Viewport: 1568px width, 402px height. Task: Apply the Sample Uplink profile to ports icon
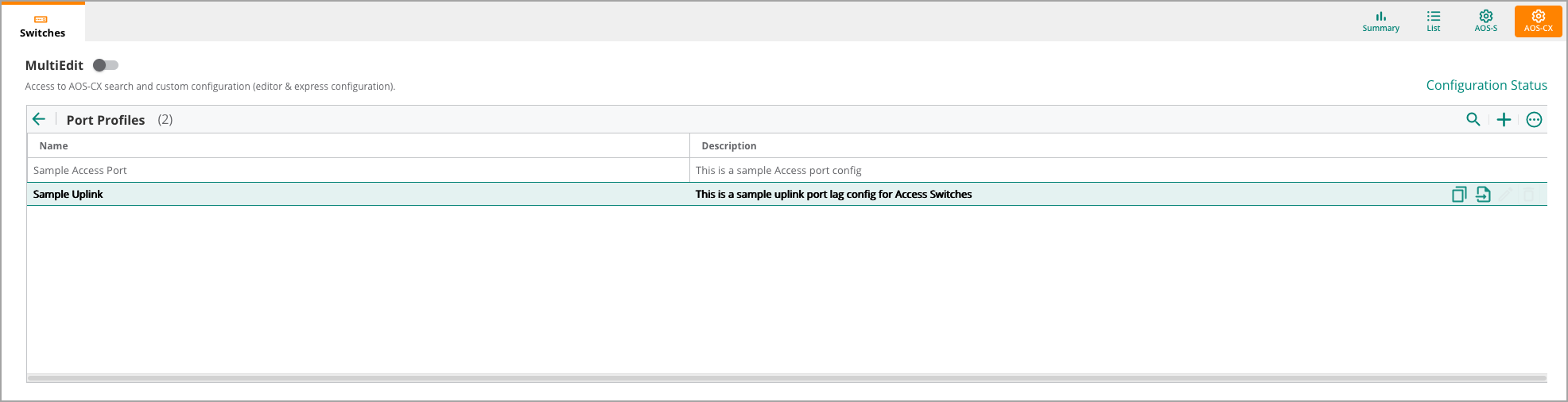(1483, 195)
